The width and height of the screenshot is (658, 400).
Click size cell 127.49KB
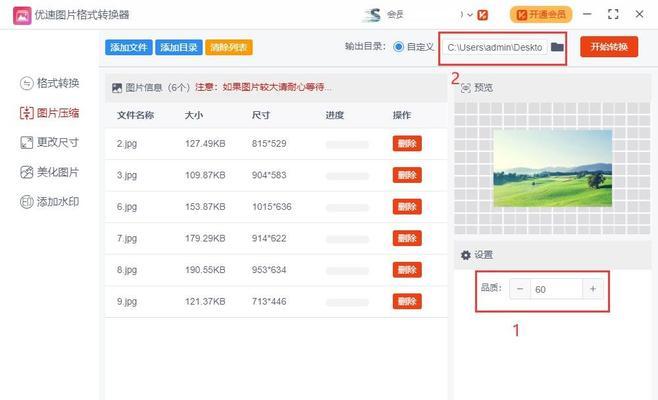tap(205, 144)
